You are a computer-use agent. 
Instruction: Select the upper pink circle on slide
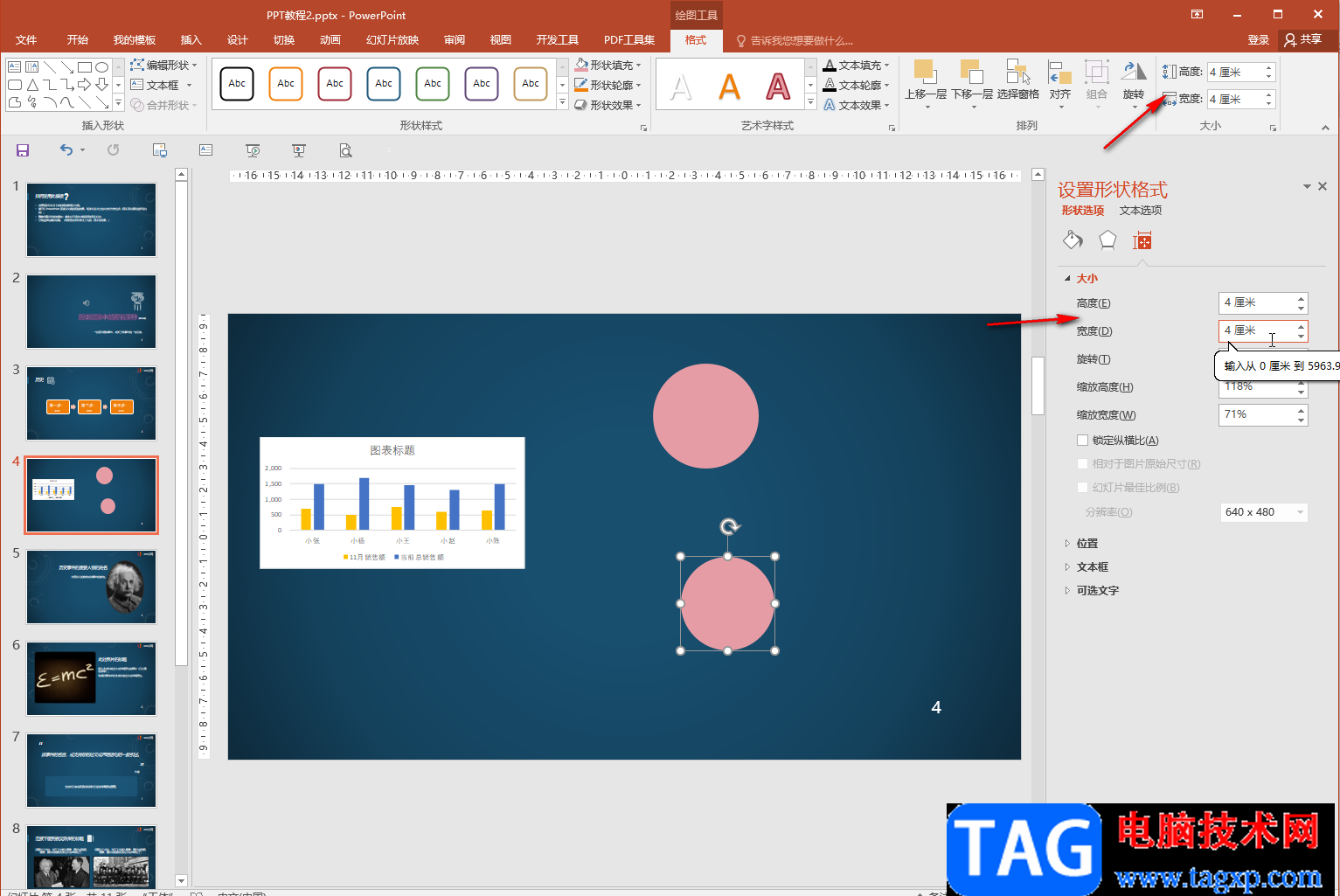click(705, 416)
